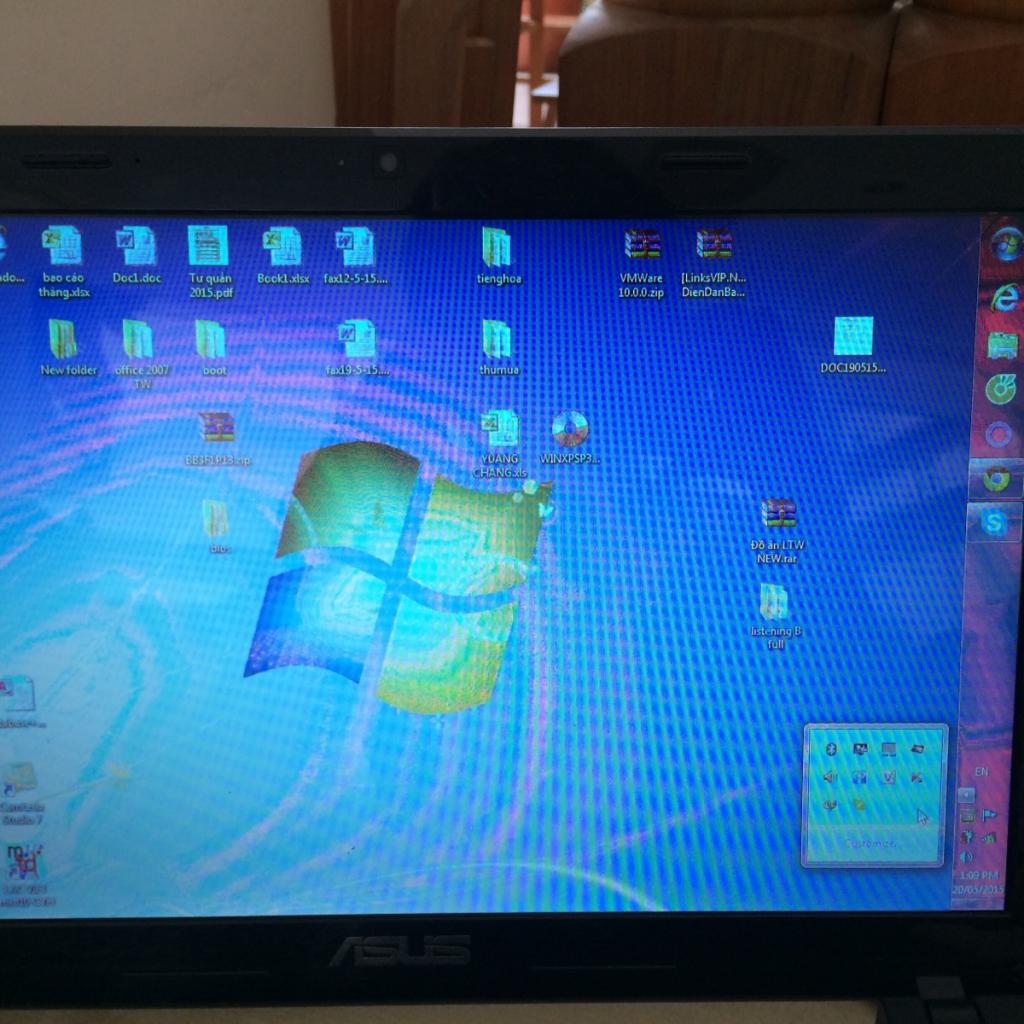Open the boot folder
Screen dimensions: 1024x1024
click(x=213, y=347)
